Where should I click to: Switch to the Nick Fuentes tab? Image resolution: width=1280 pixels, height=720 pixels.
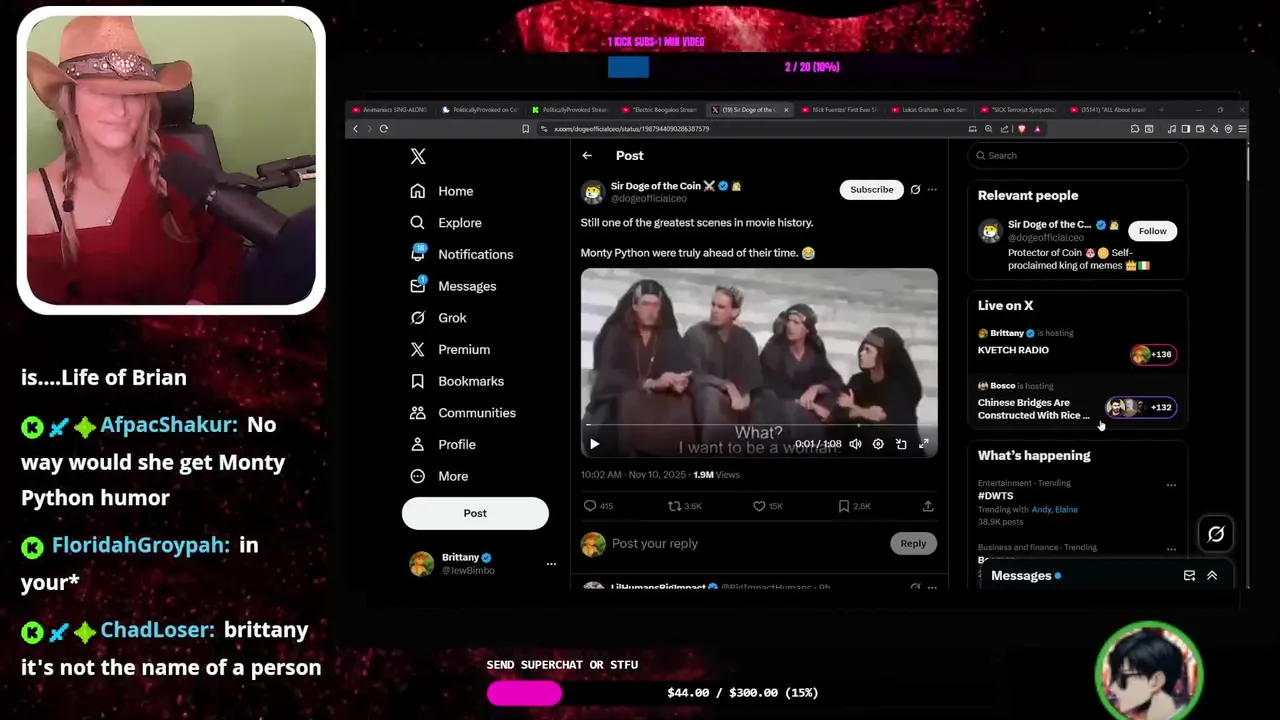[x=840, y=110]
